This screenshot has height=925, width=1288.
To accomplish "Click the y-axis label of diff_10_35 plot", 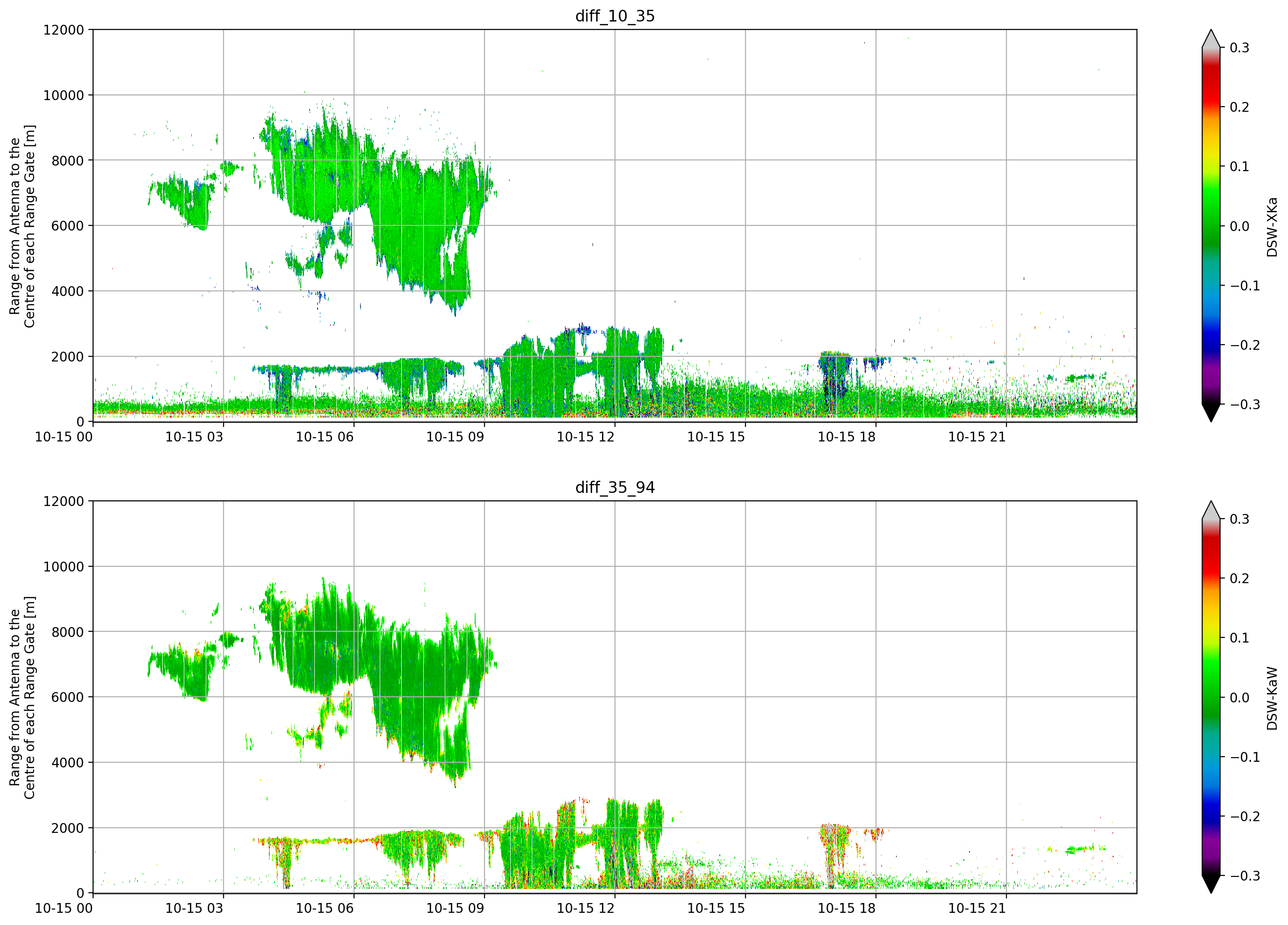I will (x=22, y=226).
